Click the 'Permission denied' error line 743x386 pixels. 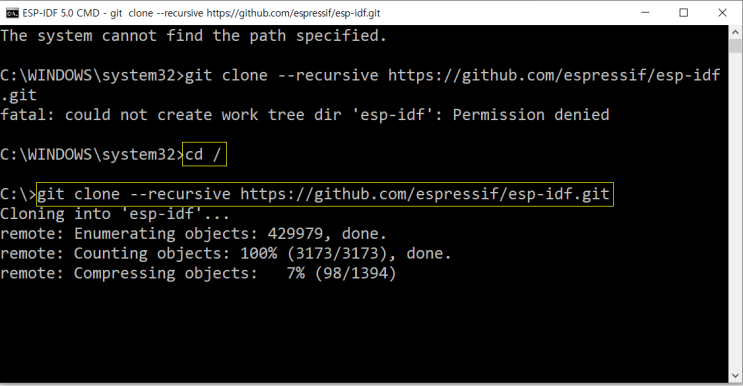305,115
